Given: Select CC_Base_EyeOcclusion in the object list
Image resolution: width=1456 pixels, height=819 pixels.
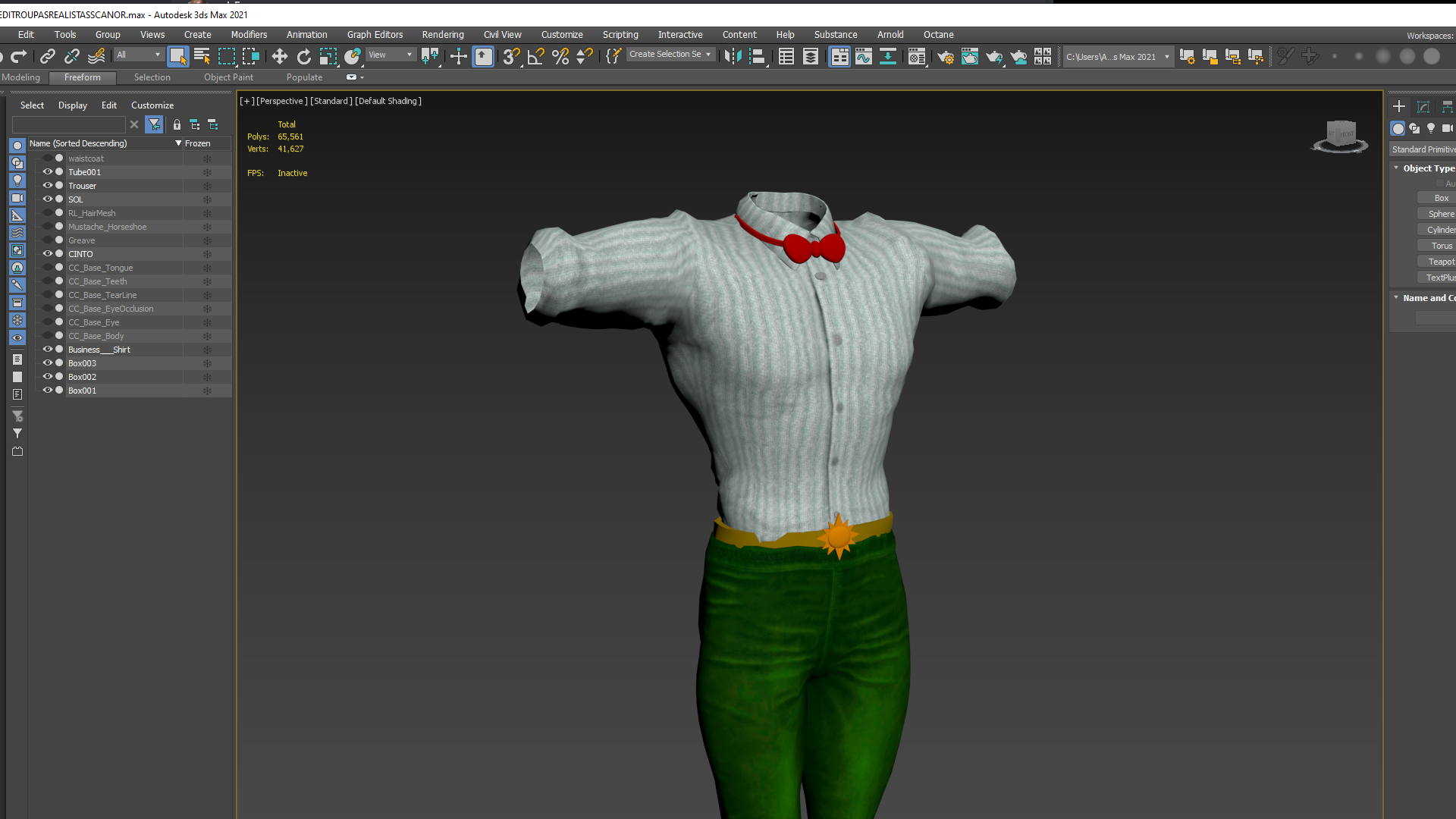Looking at the screenshot, I should (x=111, y=309).
